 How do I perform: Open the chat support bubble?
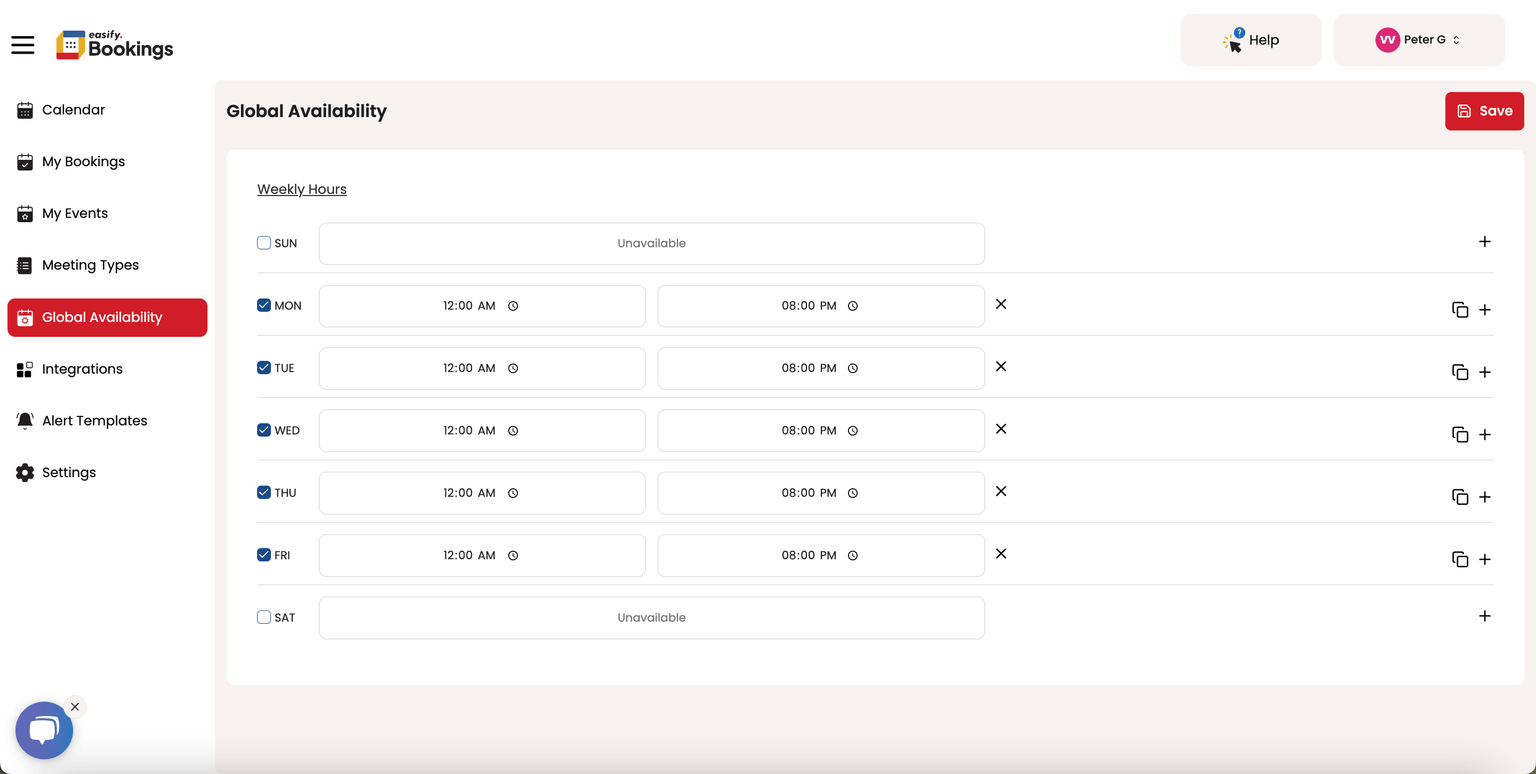[x=44, y=730]
